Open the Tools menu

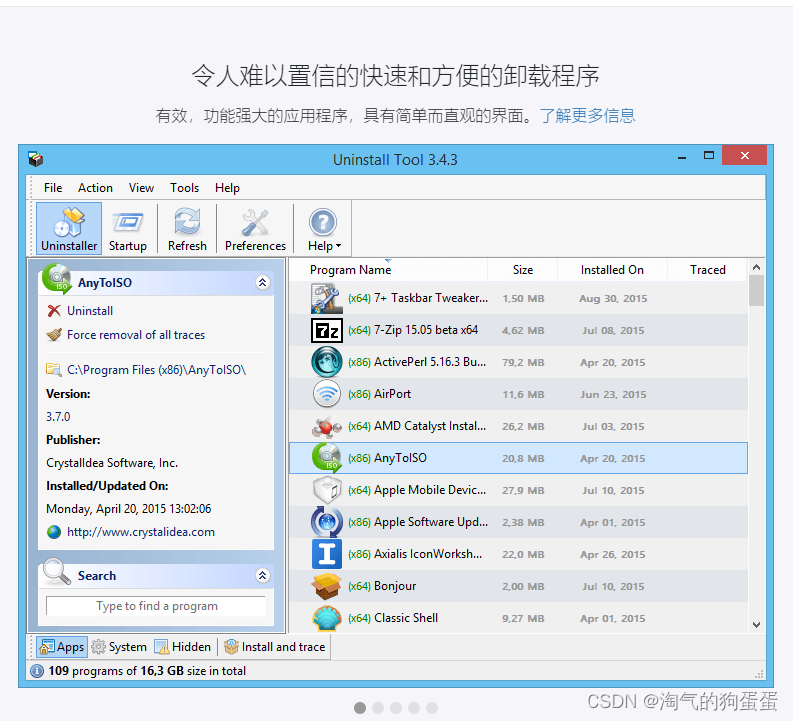click(184, 188)
